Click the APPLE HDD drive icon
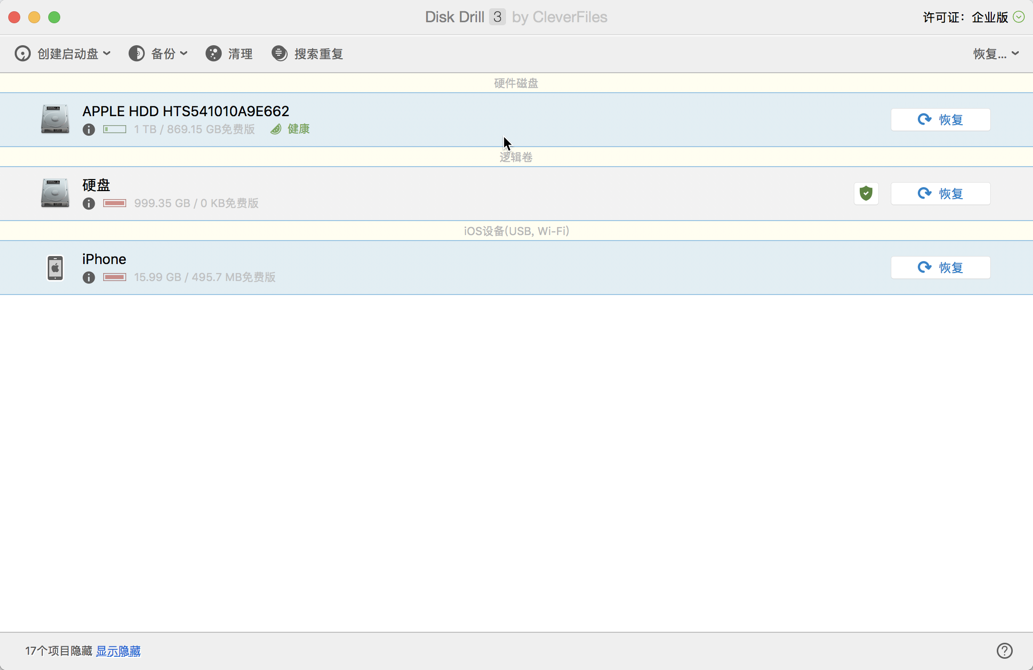Image resolution: width=1033 pixels, height=670 pixels. coord(55,119)
